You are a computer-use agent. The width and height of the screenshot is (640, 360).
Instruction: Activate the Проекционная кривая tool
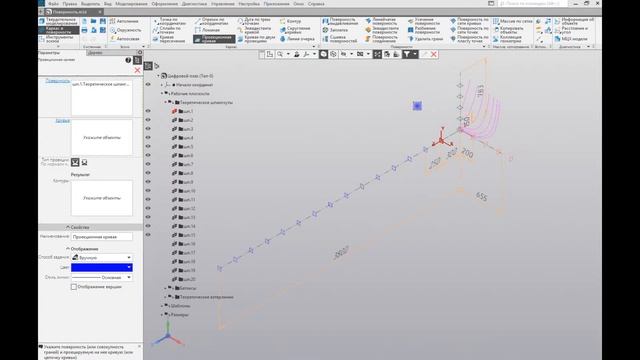tap(214, 39)
